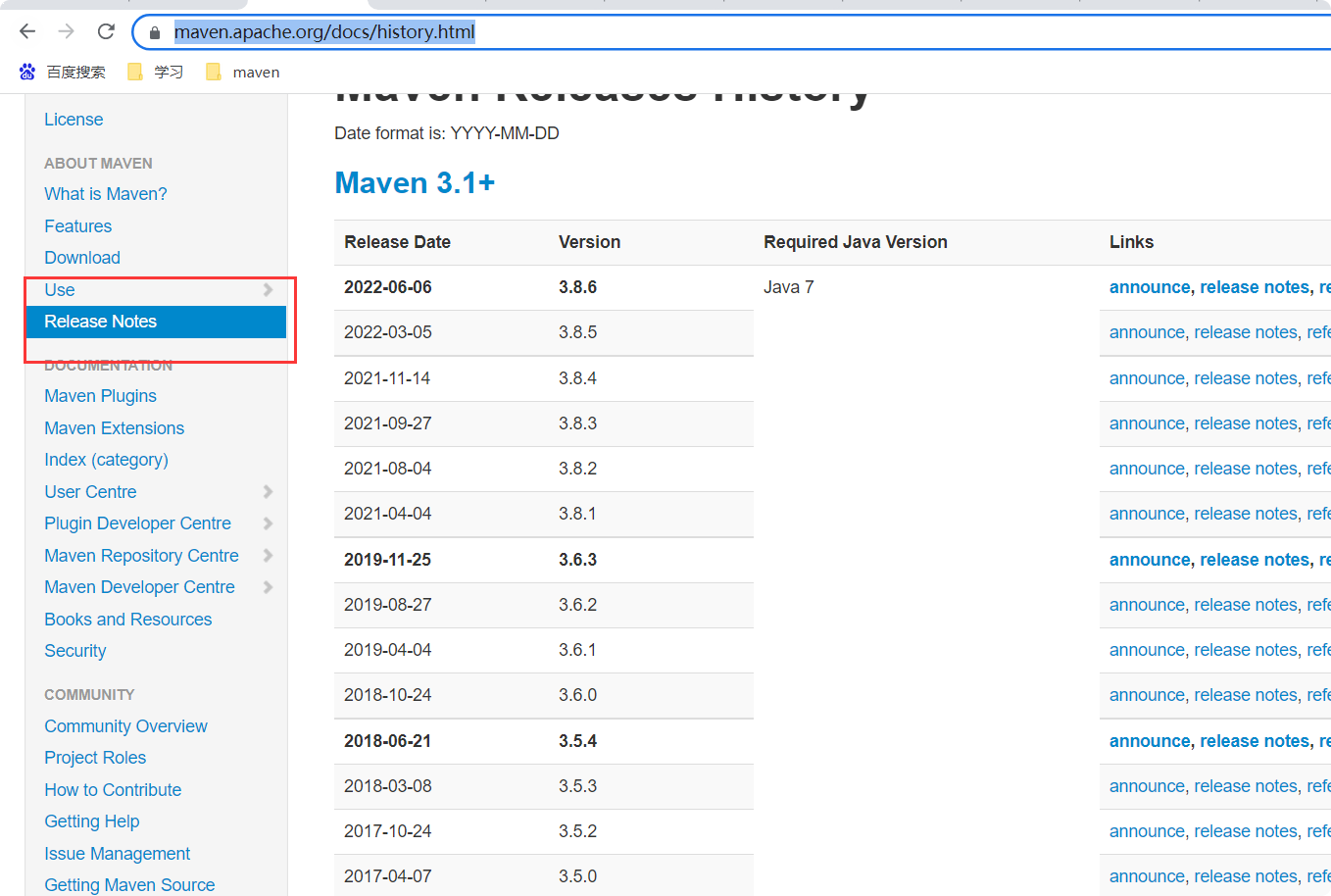Click the Java 7 cell
The width and height of the screenshot is (1331, 896).
pos(789,287)
